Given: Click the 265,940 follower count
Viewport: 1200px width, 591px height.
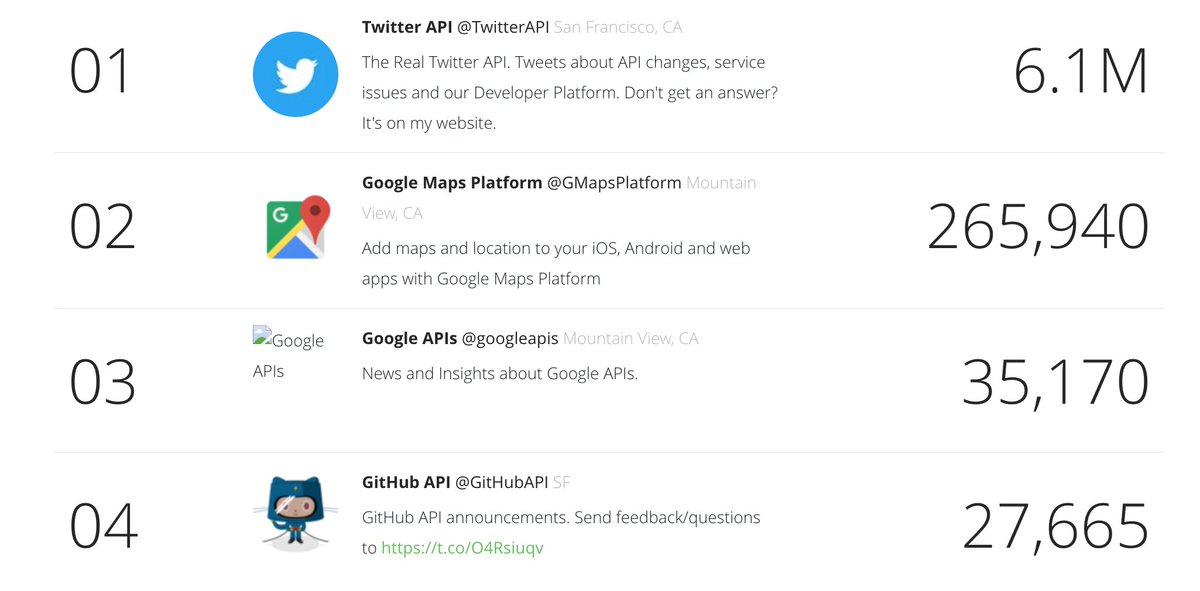Looking at the screenshot, I should click(x=1038, y=227).
